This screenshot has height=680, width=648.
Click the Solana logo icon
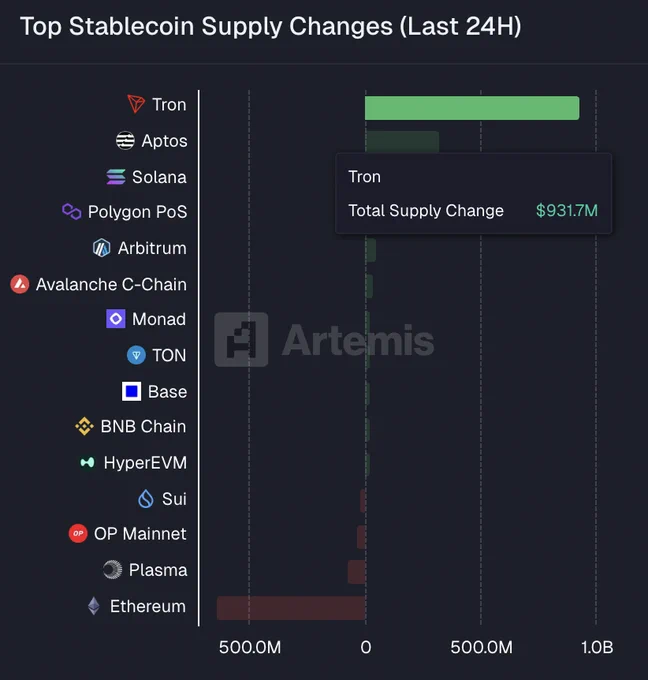pos(116,177)
